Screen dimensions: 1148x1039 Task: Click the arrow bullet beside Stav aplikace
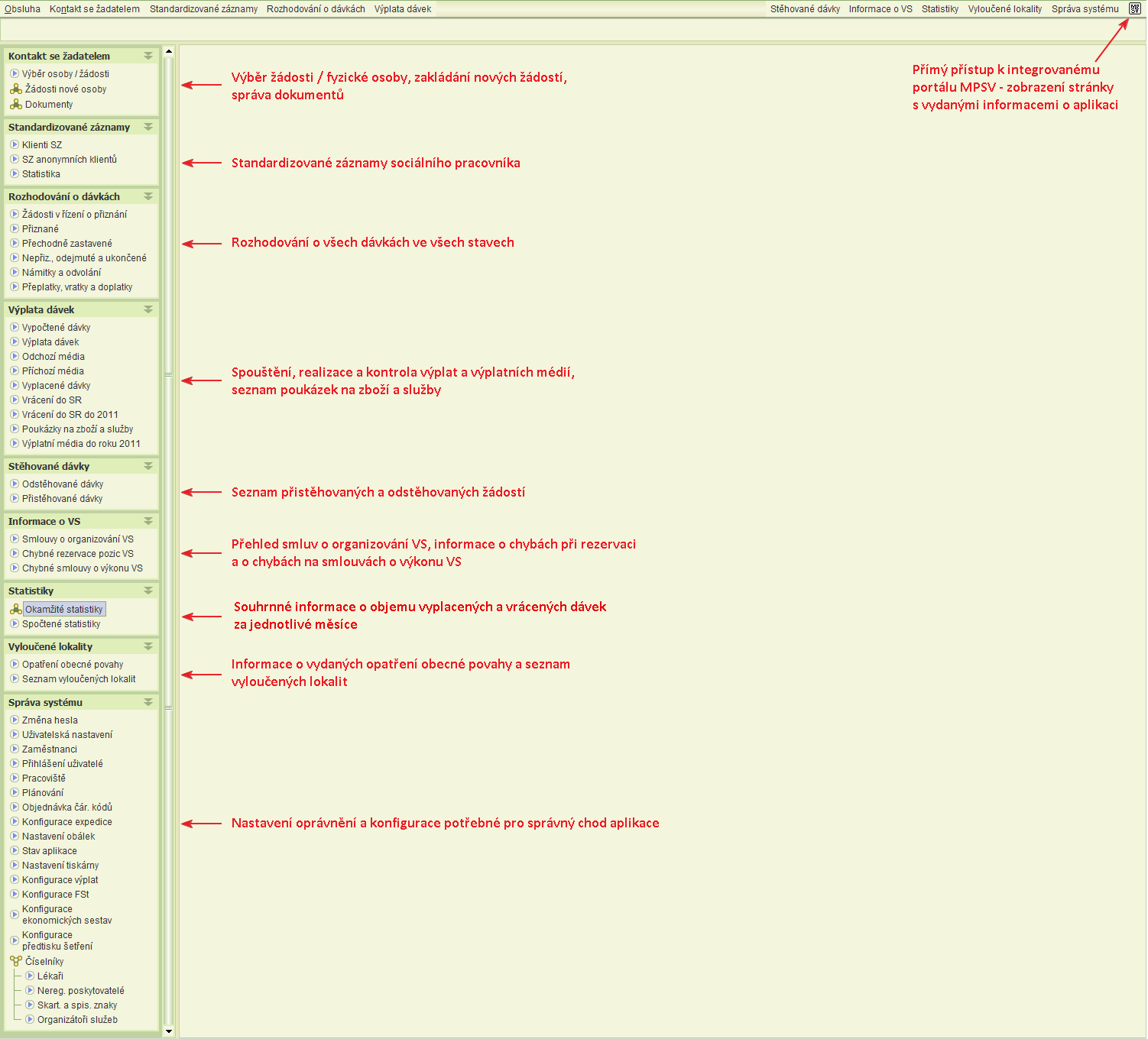tap(15, 850)
